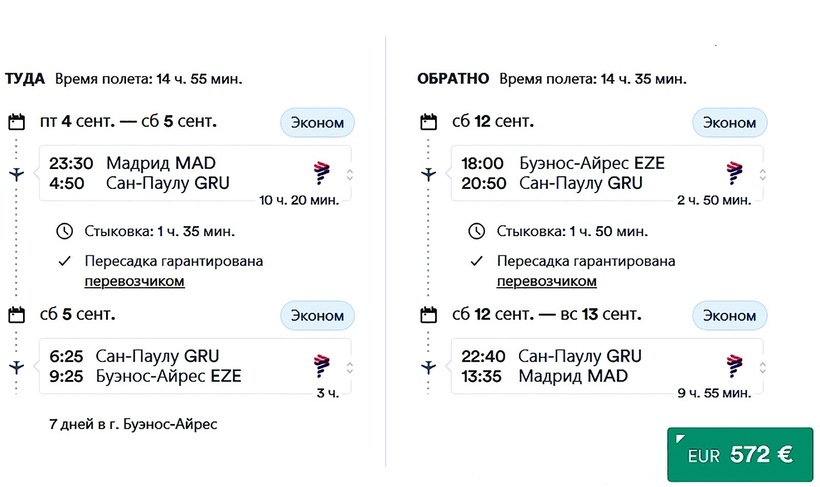Screen dimensions: 820x487
Task: Click Эконом badge for return сб 12 сент.
Action: (730, 123)
